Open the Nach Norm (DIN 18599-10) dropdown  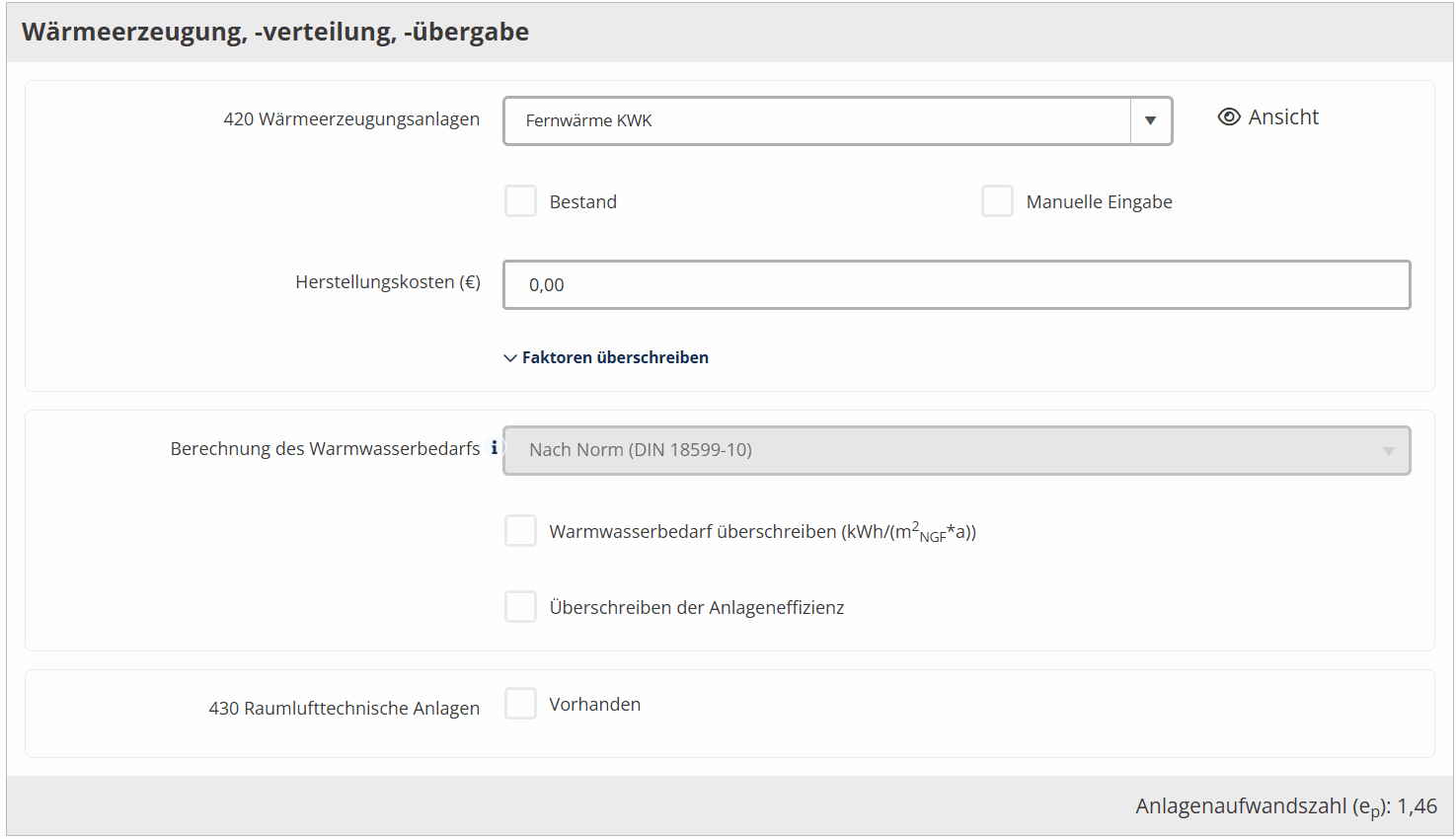coord(956,450)
